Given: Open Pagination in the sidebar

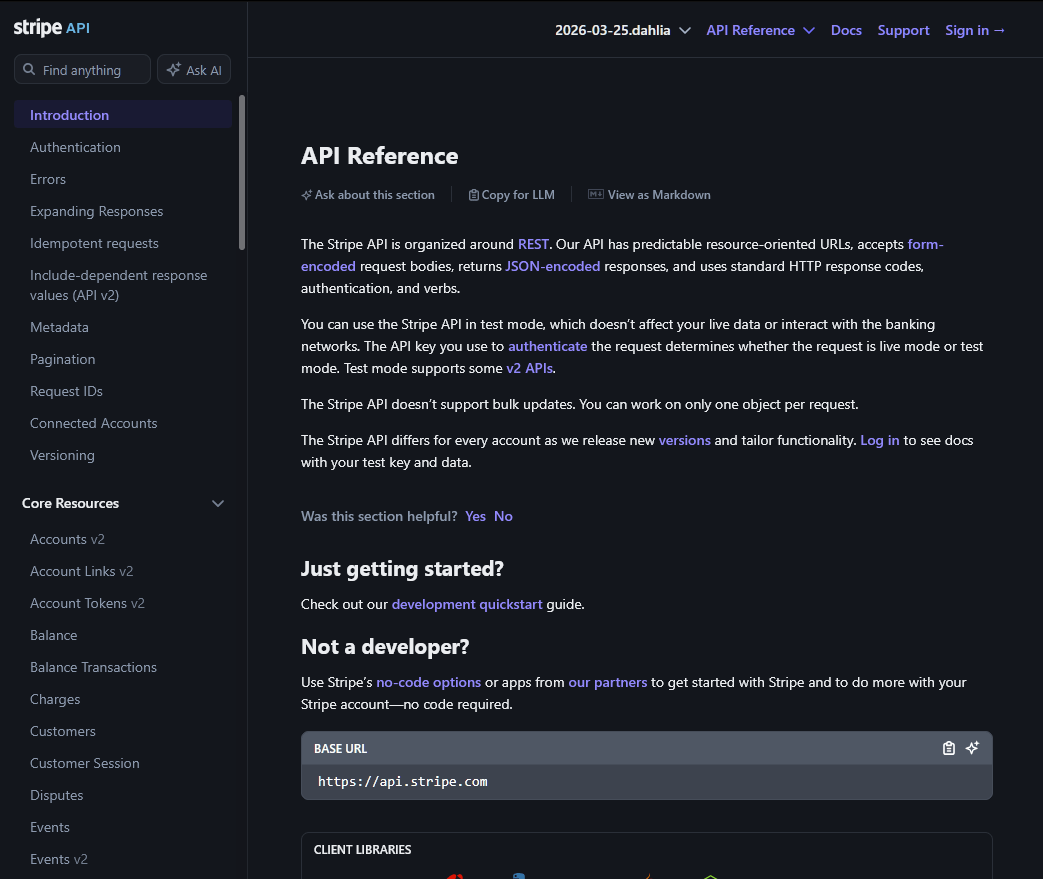Looking at the screenshot, I should click(63, 359).
